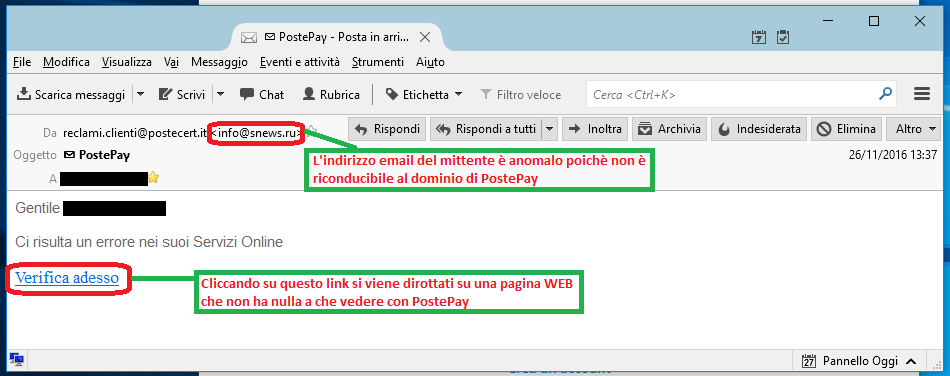Open the tasks tab icon
Screen dimensions: 950x376
point(783,37)
